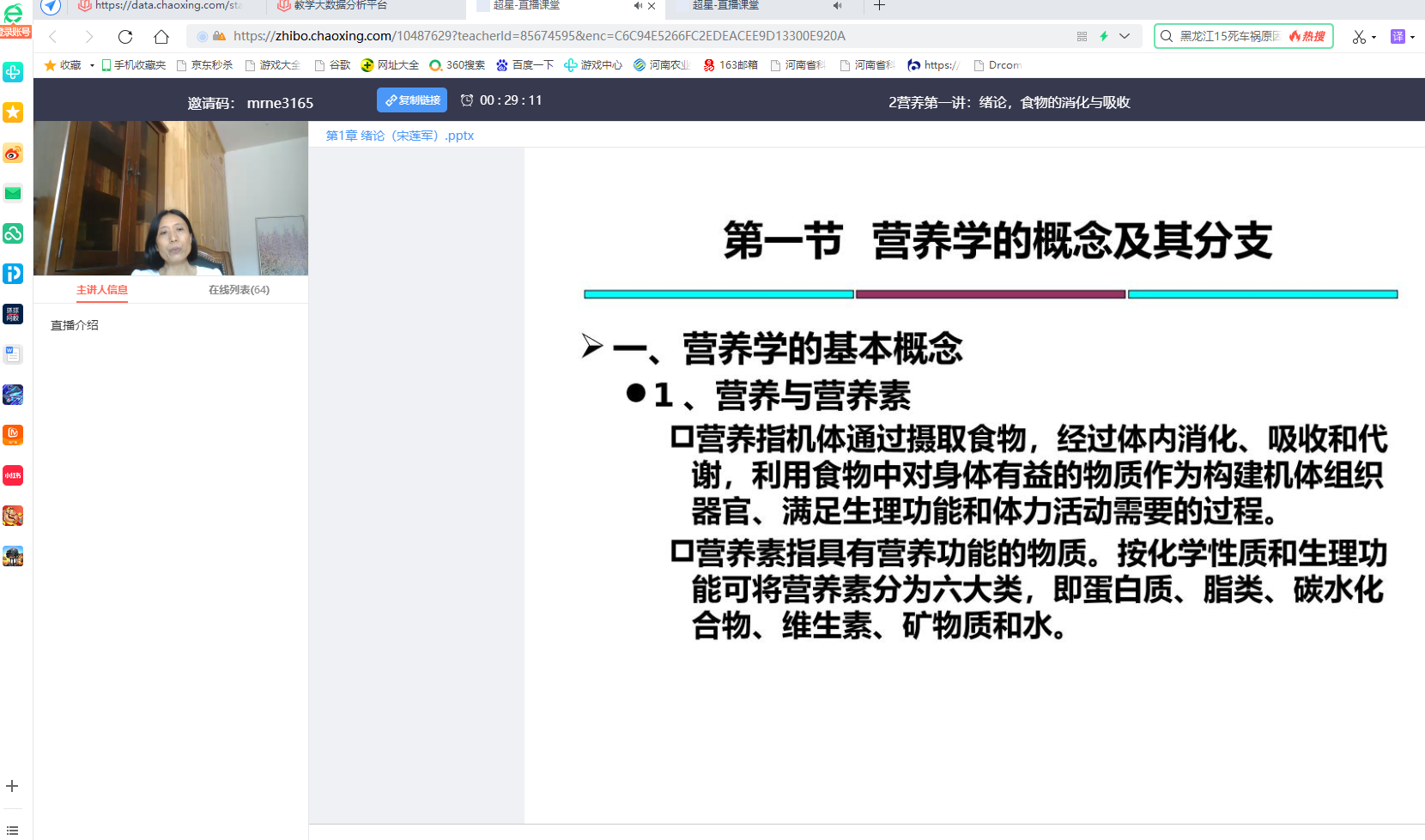Click the 复制链接 button

412,100
